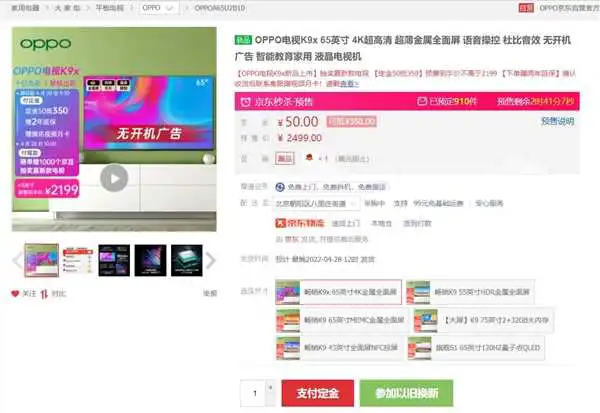Select the second product thumbnail with red banner
600x413 pixels.
[78, 260]
